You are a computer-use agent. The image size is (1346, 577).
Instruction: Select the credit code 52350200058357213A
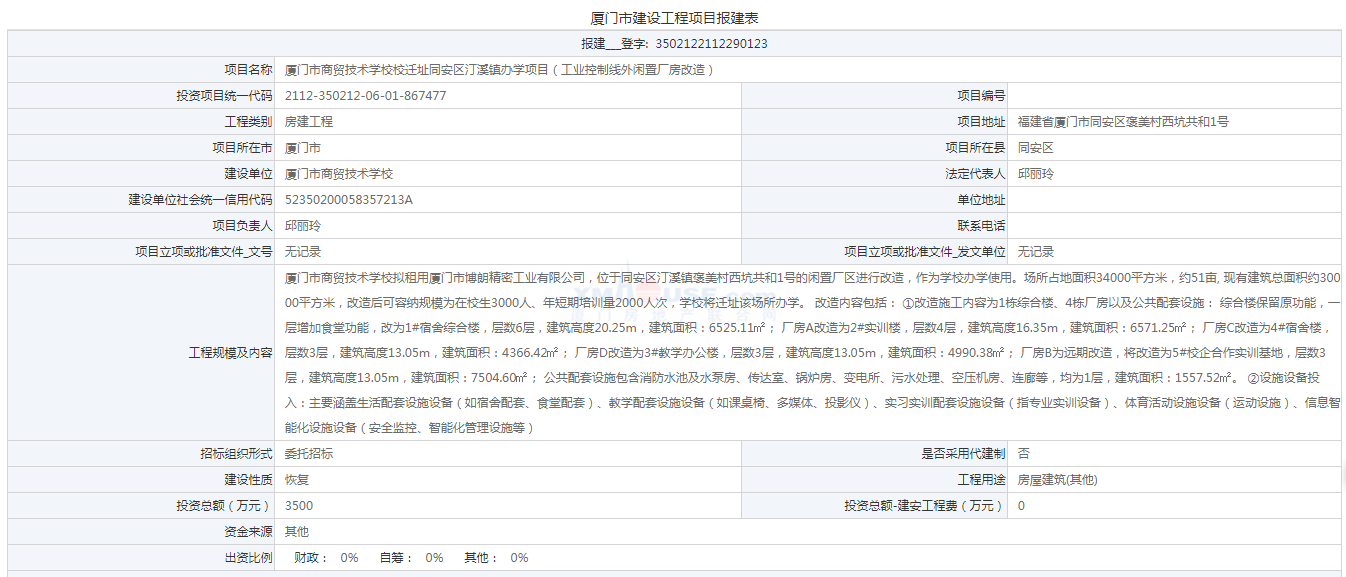(349, 200)
